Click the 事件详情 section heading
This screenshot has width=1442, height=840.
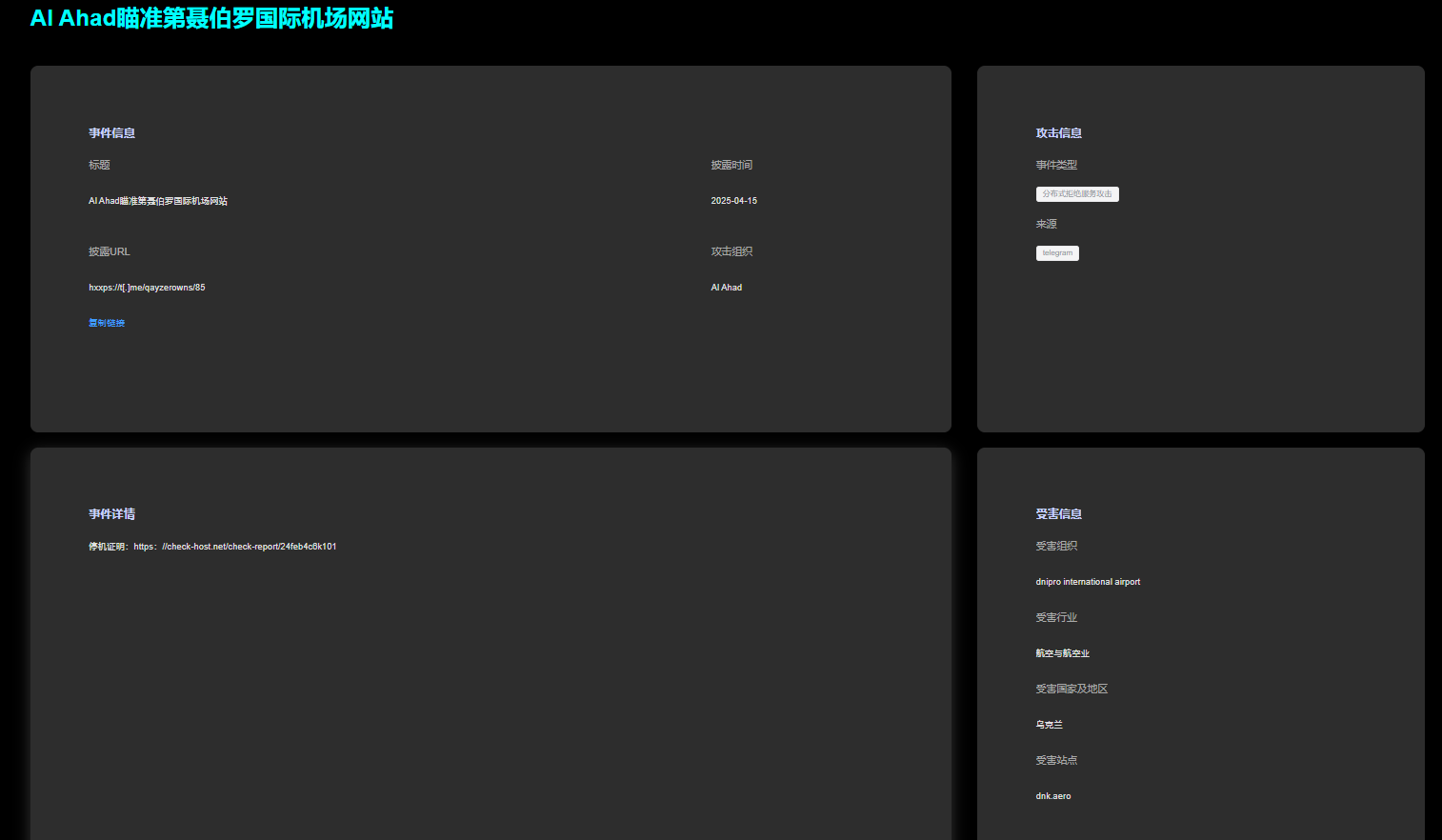112,514
